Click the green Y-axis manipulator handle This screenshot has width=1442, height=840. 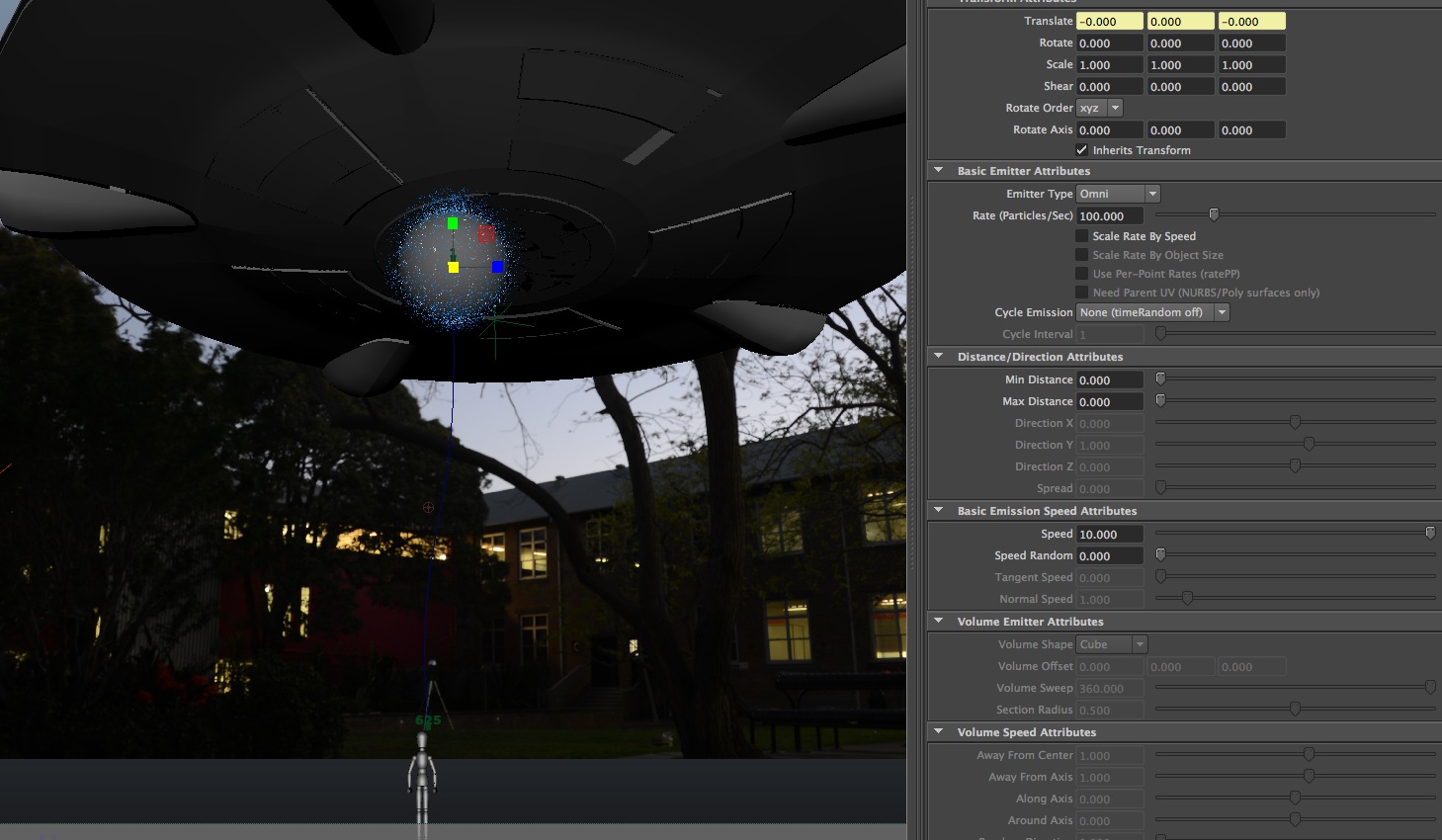coord(453,224)
